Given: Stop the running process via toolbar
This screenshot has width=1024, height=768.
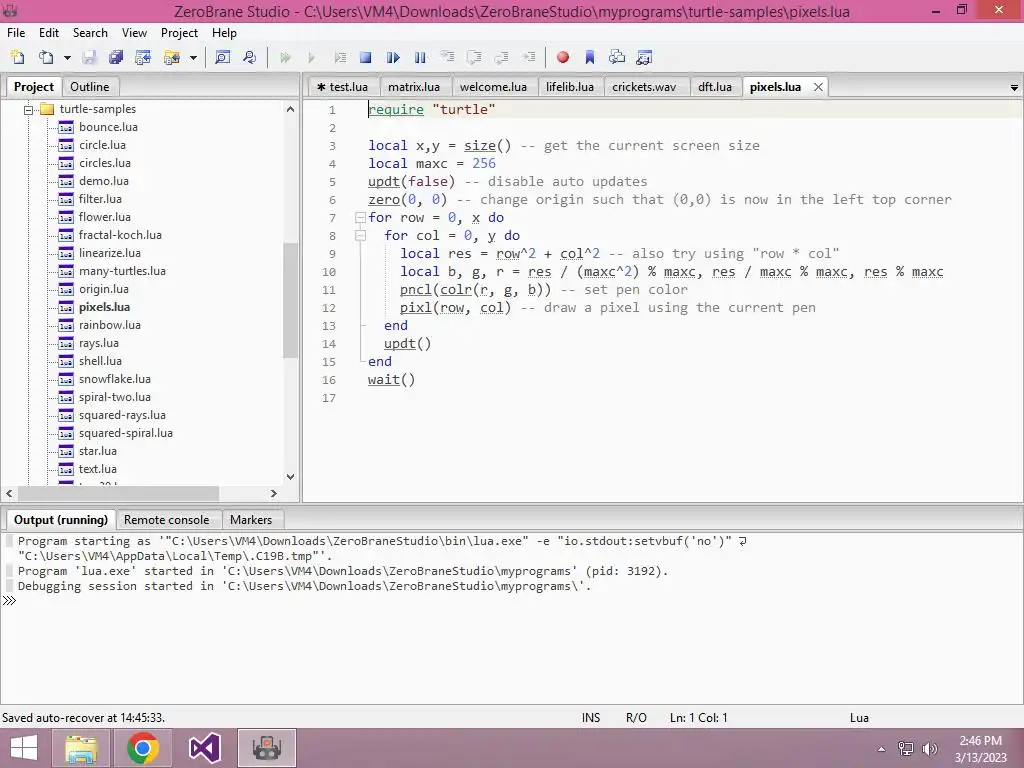Looking at the screenshot, I should (x=366, y=57).
